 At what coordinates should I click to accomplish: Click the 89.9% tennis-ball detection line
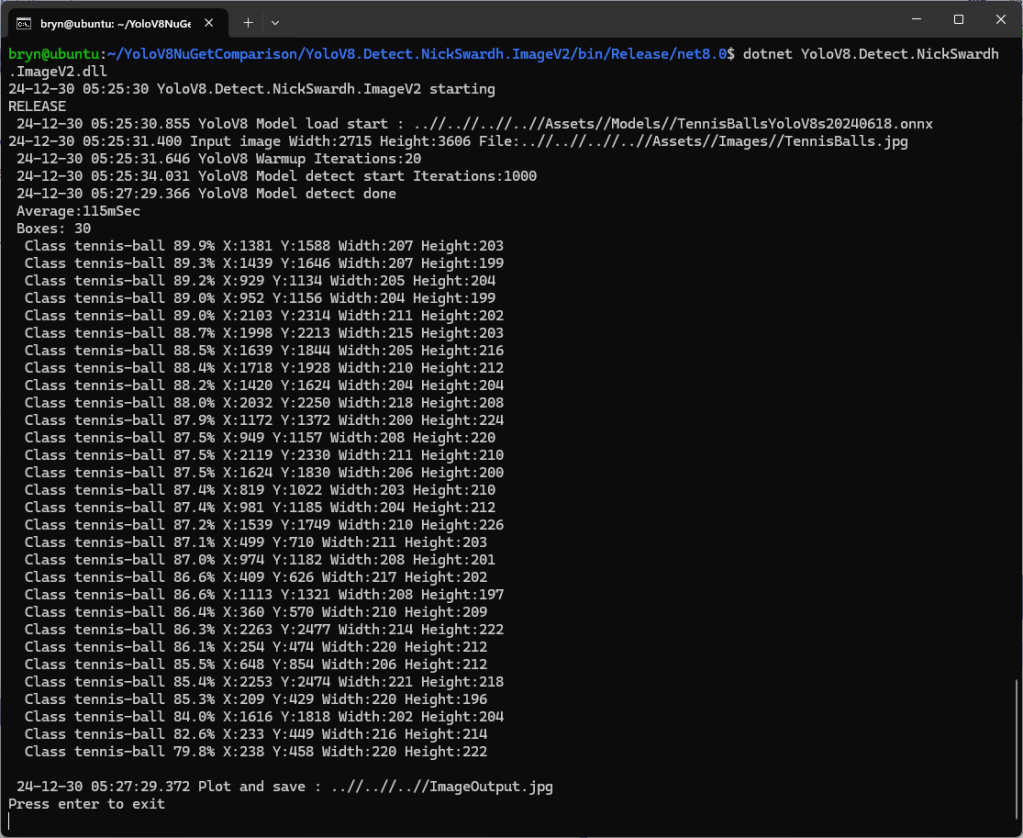[x=264, y=246]
